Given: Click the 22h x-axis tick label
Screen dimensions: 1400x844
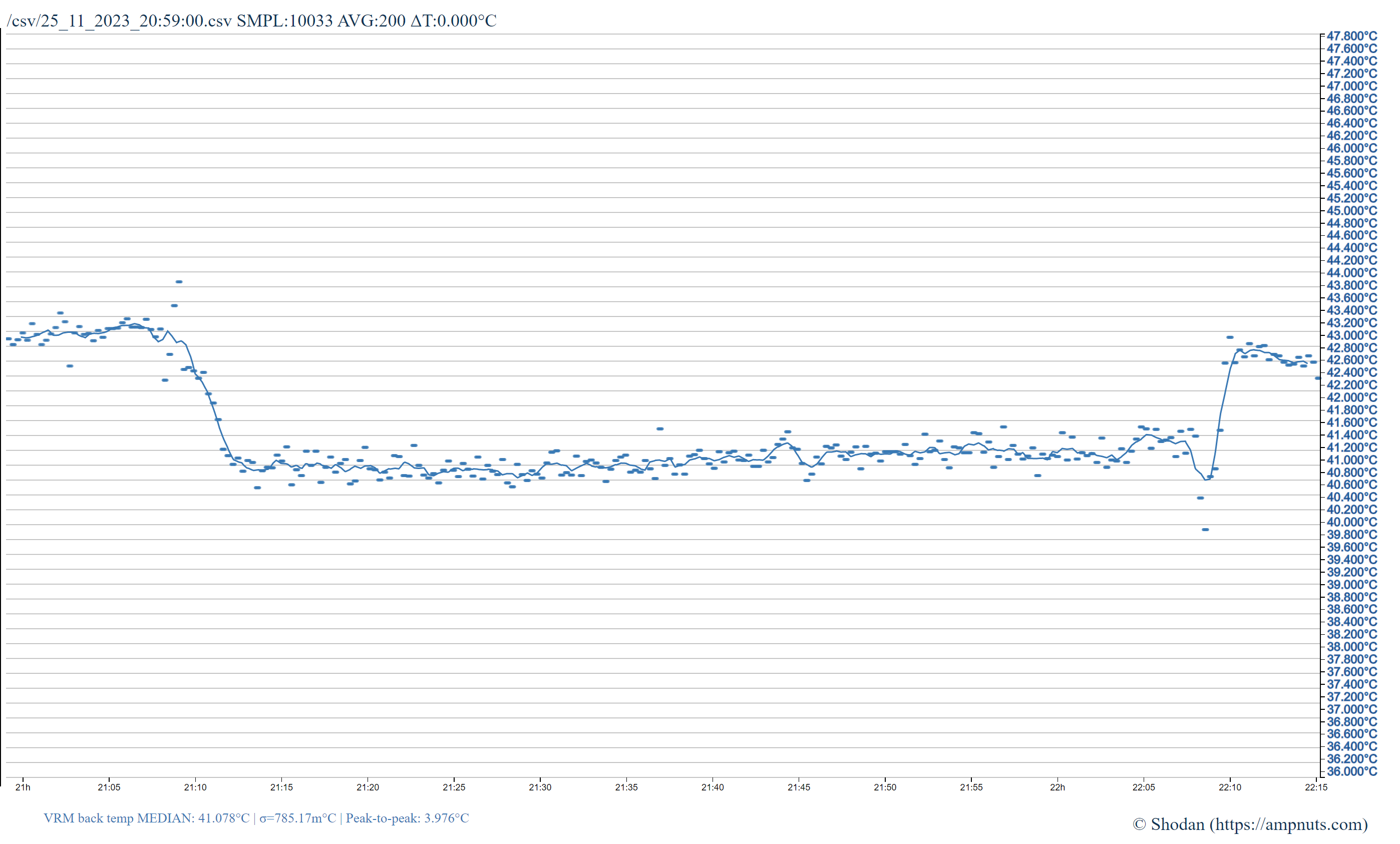Looking at the screenshot, I should point(1058,787).
